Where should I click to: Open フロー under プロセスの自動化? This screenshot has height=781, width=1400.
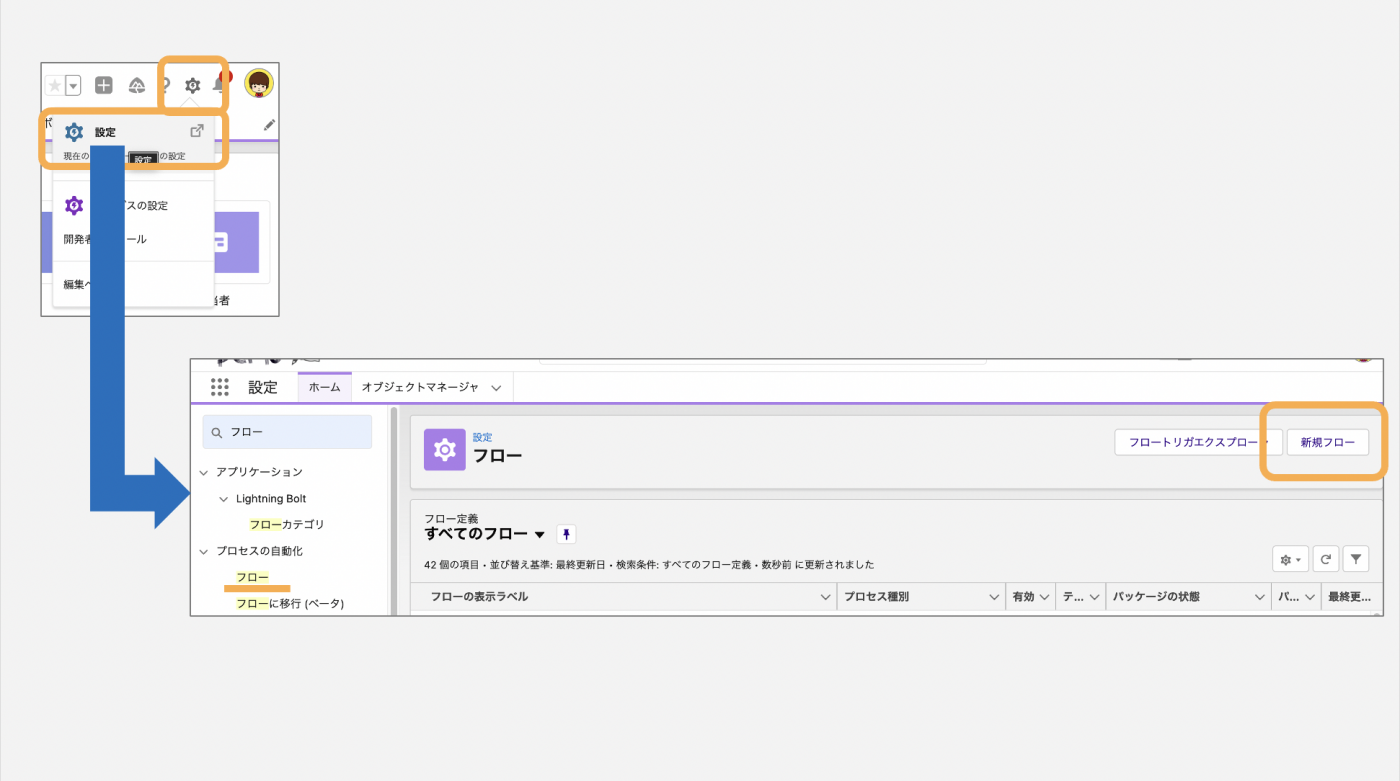253,577
